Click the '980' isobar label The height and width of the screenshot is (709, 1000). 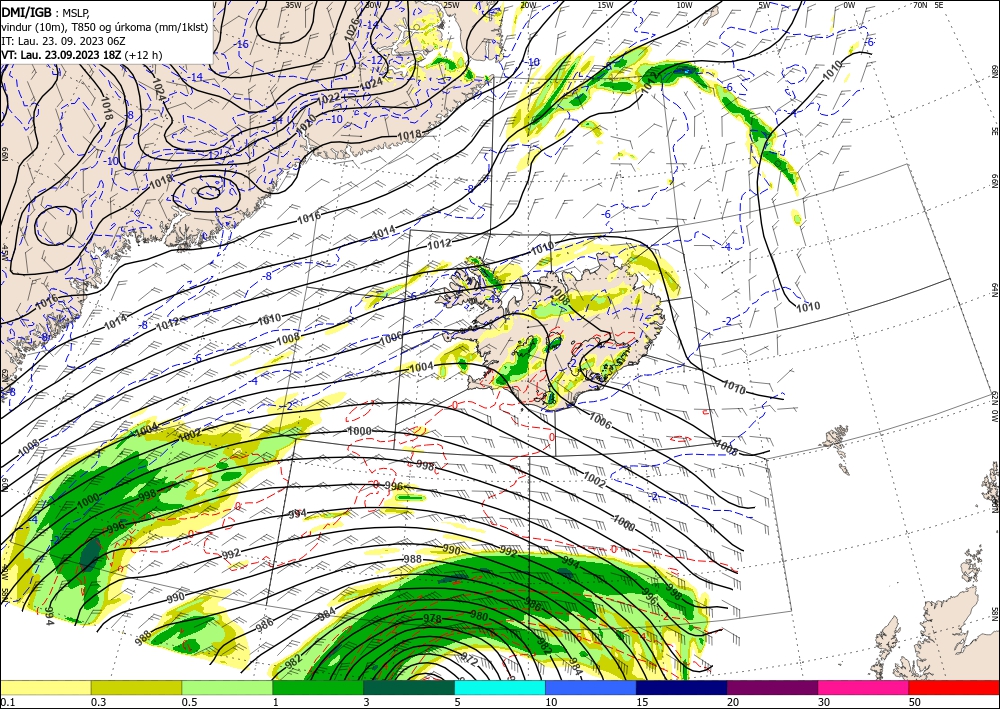click(479, 616)
